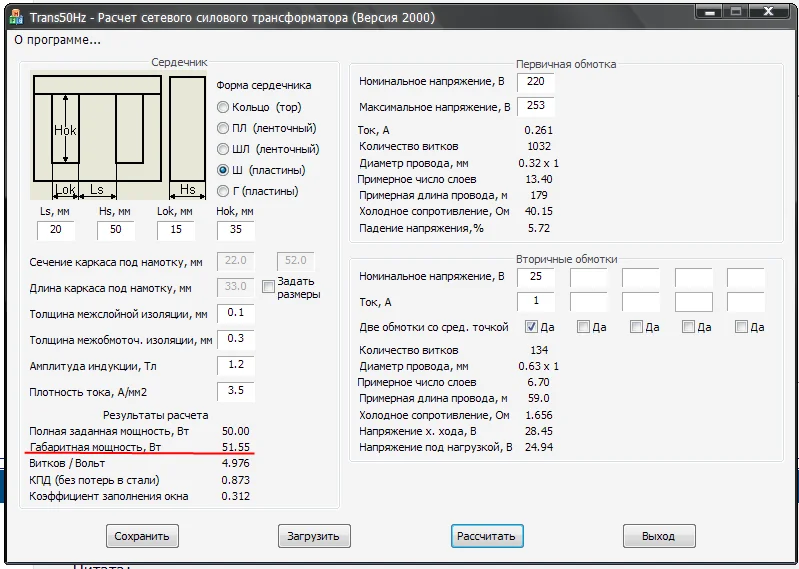Click secondary wire length value 59.0
Screen dimensions: 799x569
(539, 398)
